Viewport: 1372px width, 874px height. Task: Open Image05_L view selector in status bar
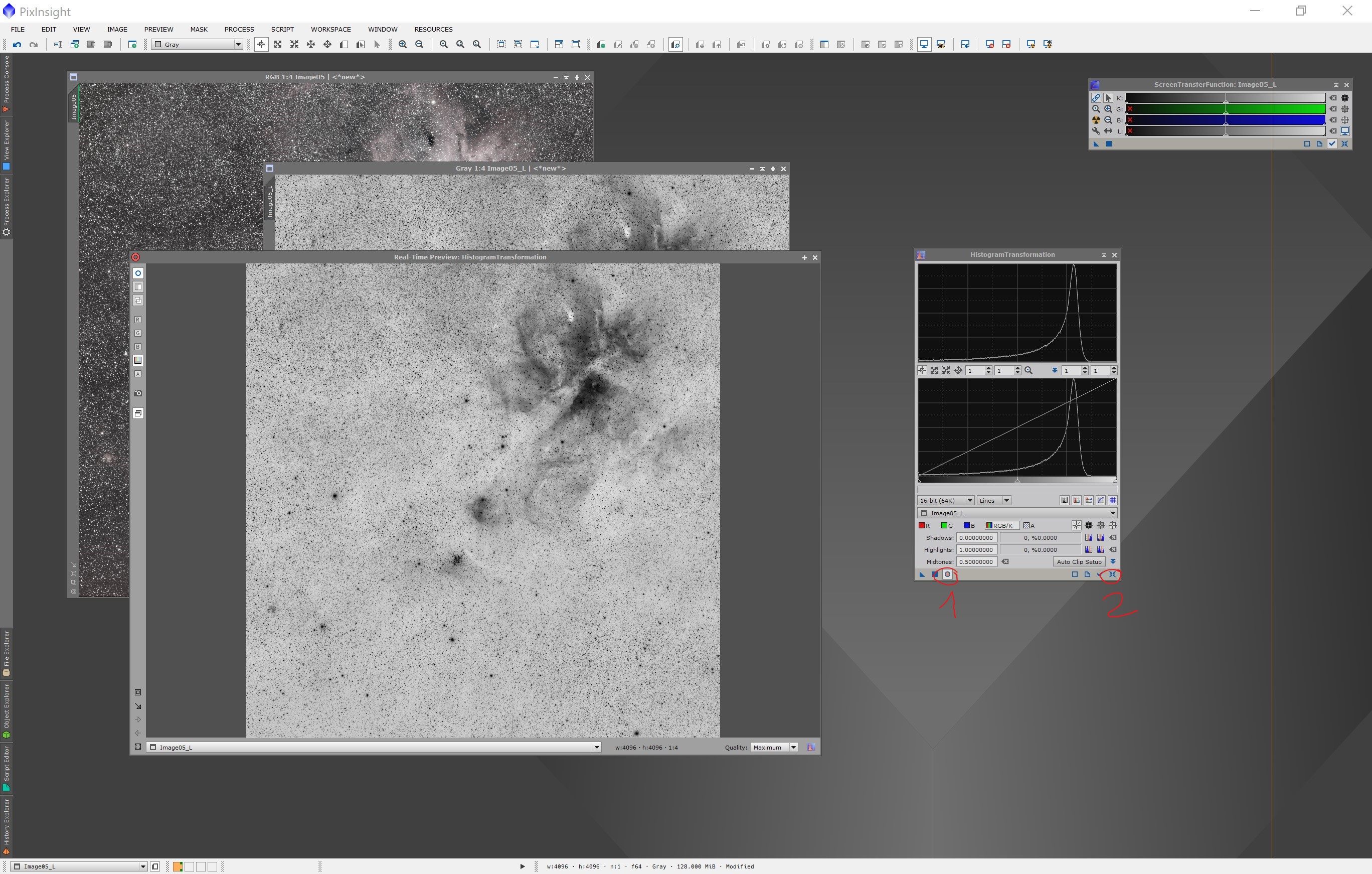coord(79,866)
